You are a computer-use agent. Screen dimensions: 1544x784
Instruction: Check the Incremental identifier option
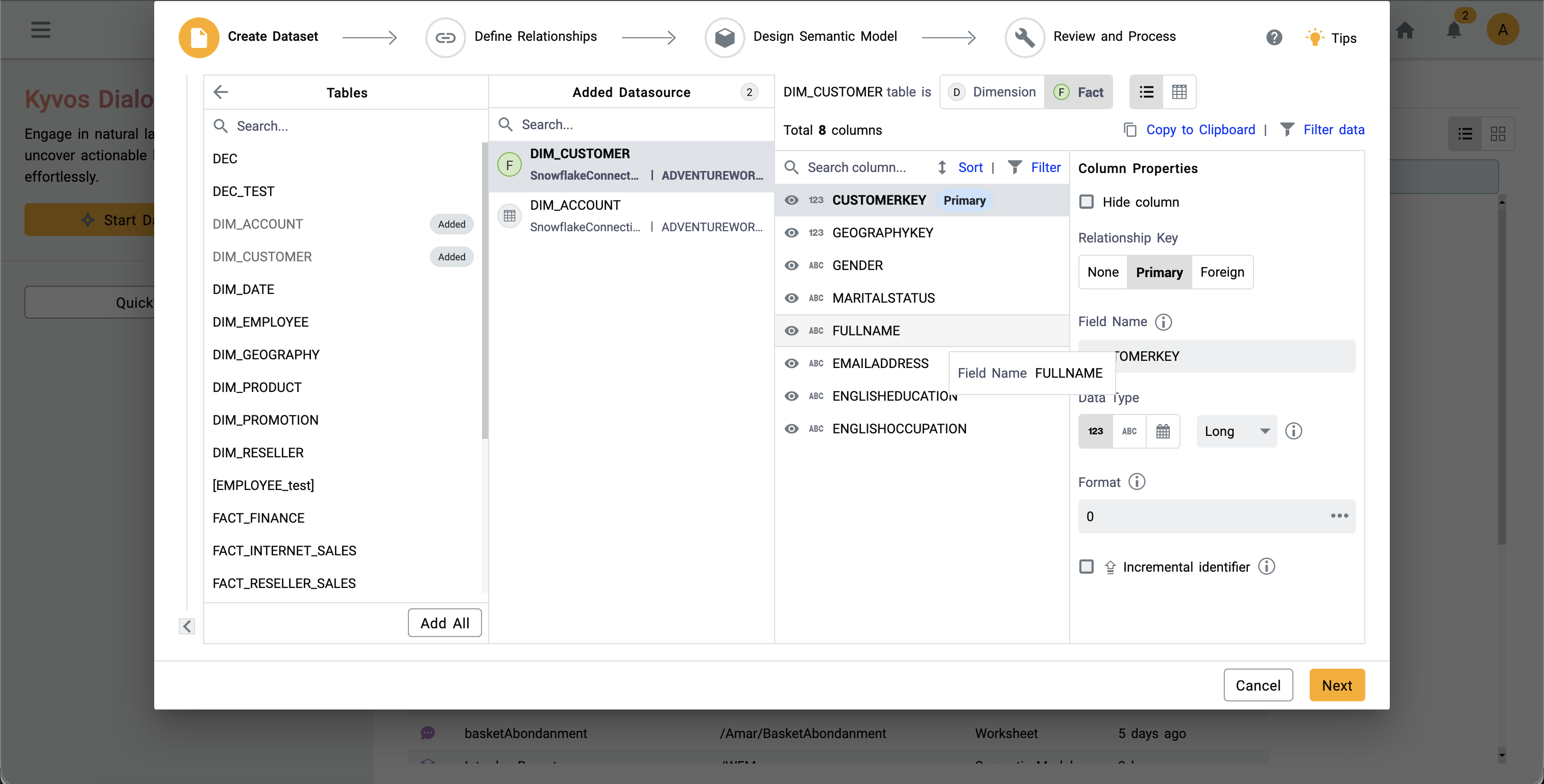pos(1086,567)
